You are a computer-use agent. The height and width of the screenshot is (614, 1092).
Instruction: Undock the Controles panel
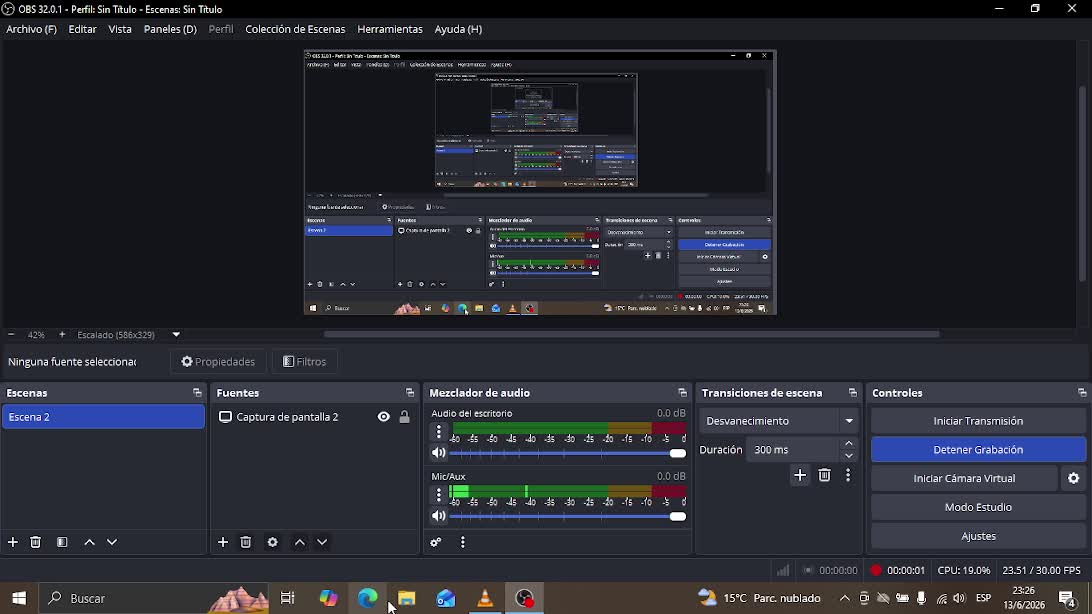coord(1082,393)
